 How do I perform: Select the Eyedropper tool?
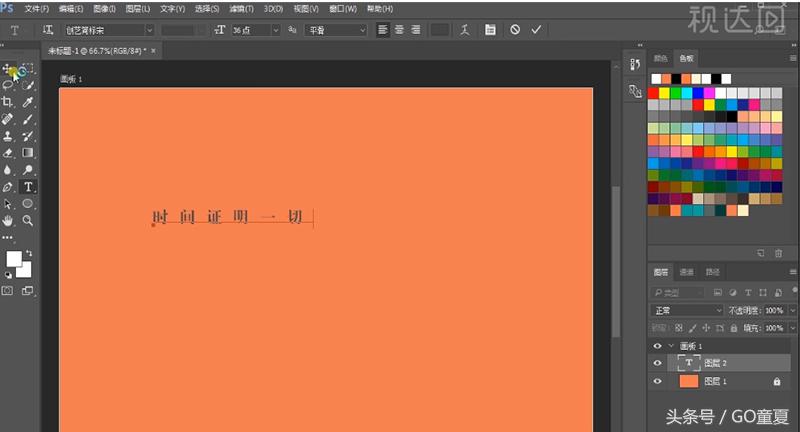28,102
